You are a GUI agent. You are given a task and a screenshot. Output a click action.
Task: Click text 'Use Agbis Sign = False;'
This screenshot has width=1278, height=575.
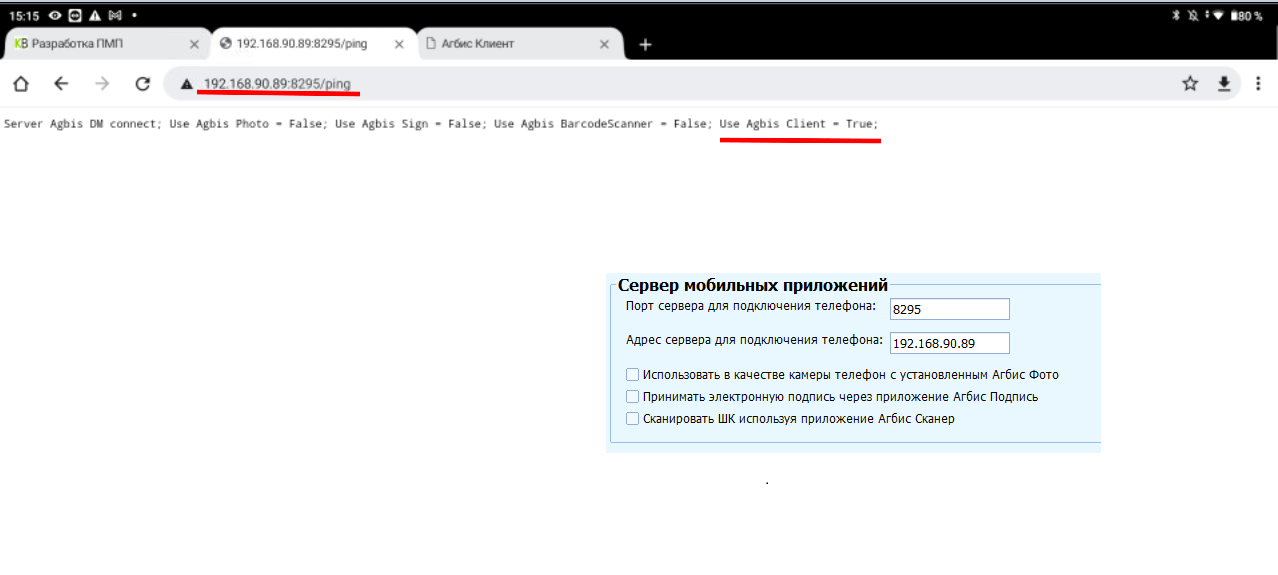tap(411, 124)
